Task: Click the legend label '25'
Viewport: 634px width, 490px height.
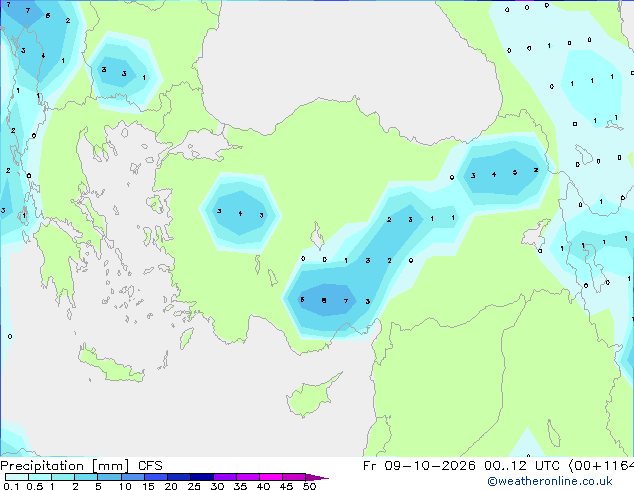Action: [194, 486]
